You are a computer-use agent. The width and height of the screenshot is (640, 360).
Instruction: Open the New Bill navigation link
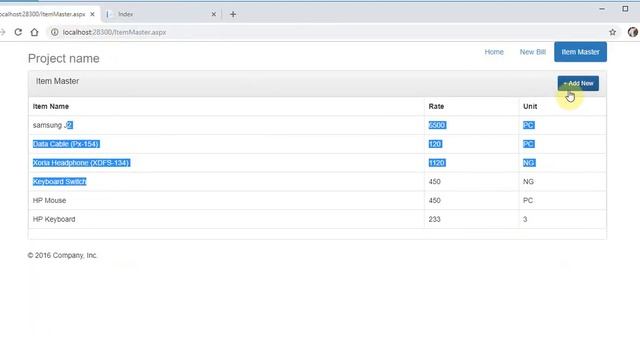tap(532, 52)
